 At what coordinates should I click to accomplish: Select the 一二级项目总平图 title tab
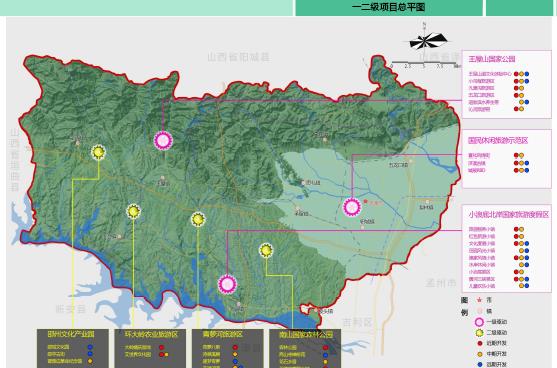pos(389,7)
